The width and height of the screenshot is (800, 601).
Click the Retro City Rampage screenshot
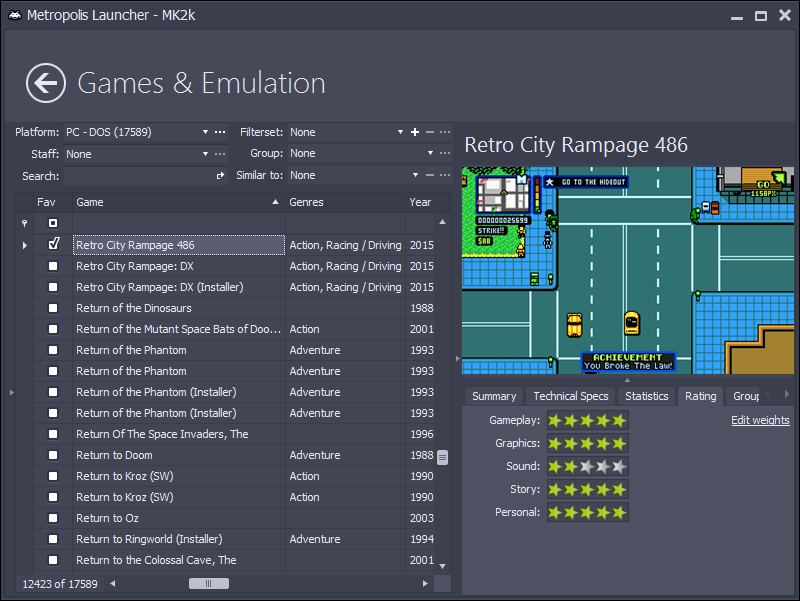[x=628, y=270]
